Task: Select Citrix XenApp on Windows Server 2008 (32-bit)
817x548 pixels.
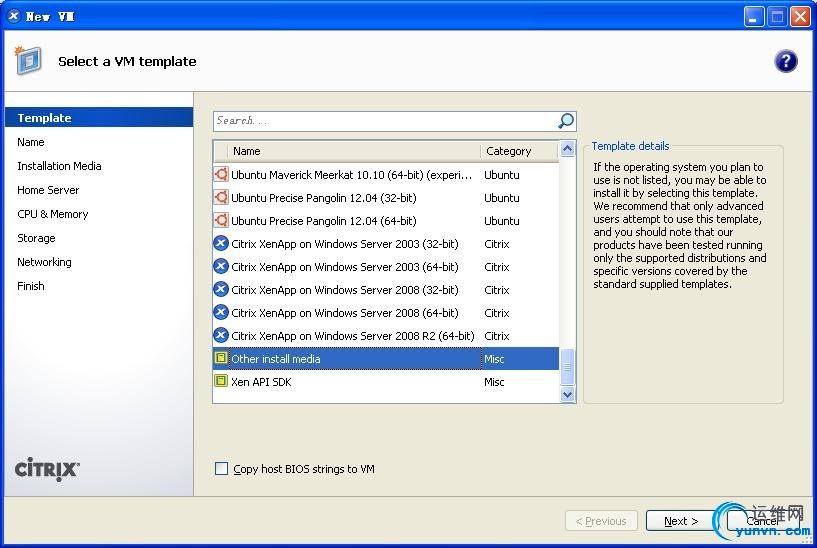Action: pyautogui.click(x=344, y=290)
